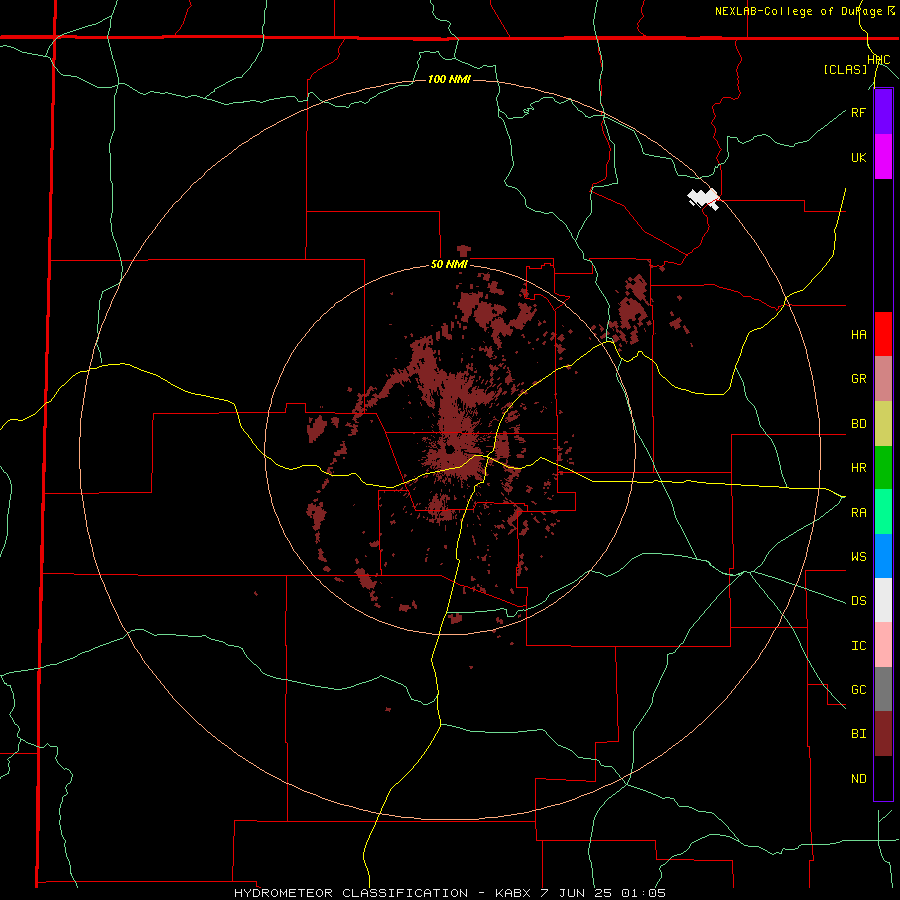Viewport: 900px width, 900px height.
Task: Click the DS legend label
Action: click(859, 600)
